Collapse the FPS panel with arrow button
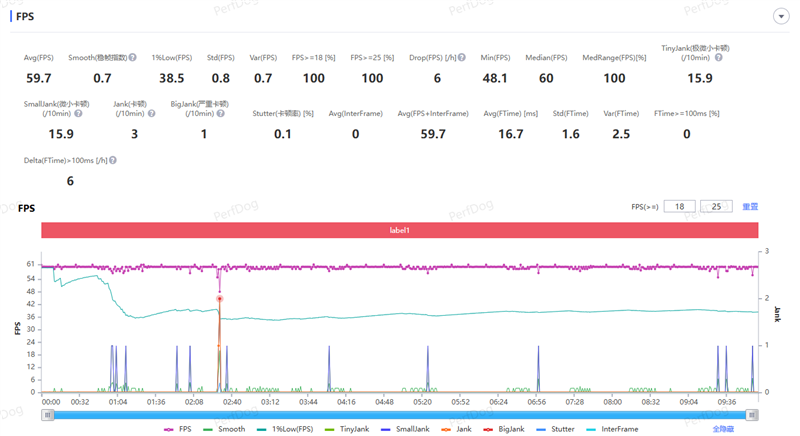Screen dimensions: 800x436 coord(780,17)
